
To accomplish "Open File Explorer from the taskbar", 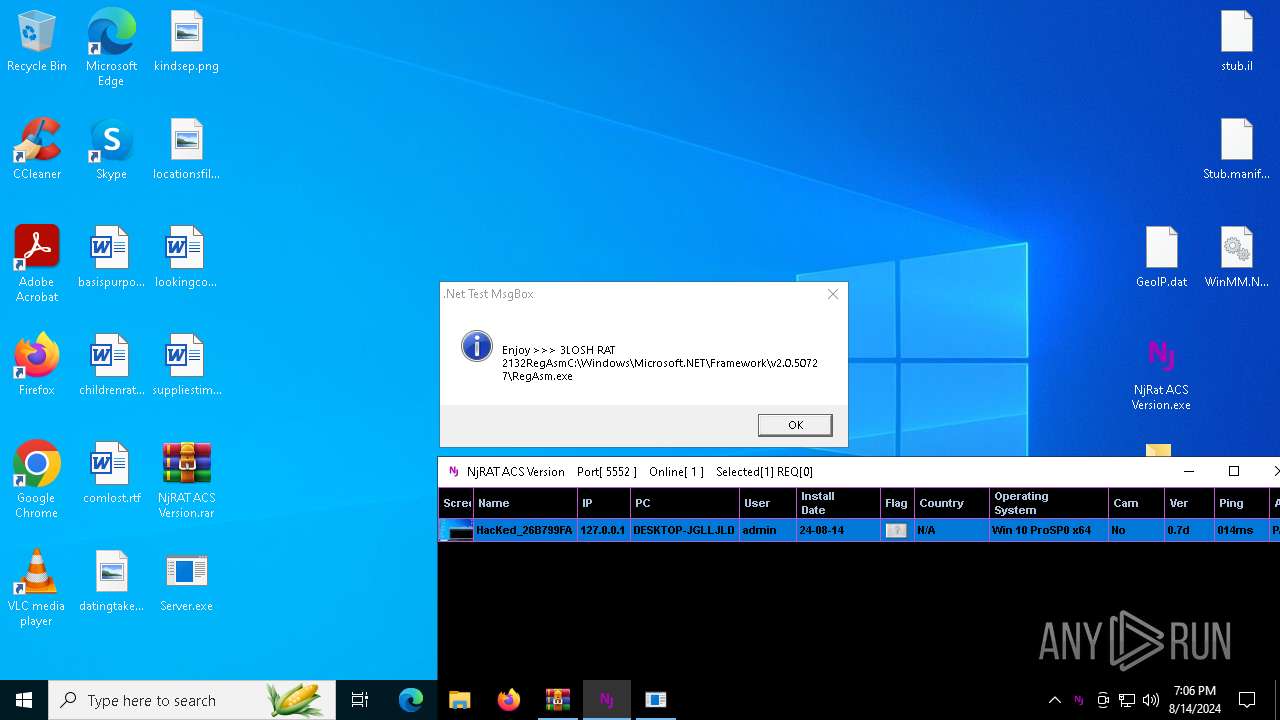I will point(459,700).
